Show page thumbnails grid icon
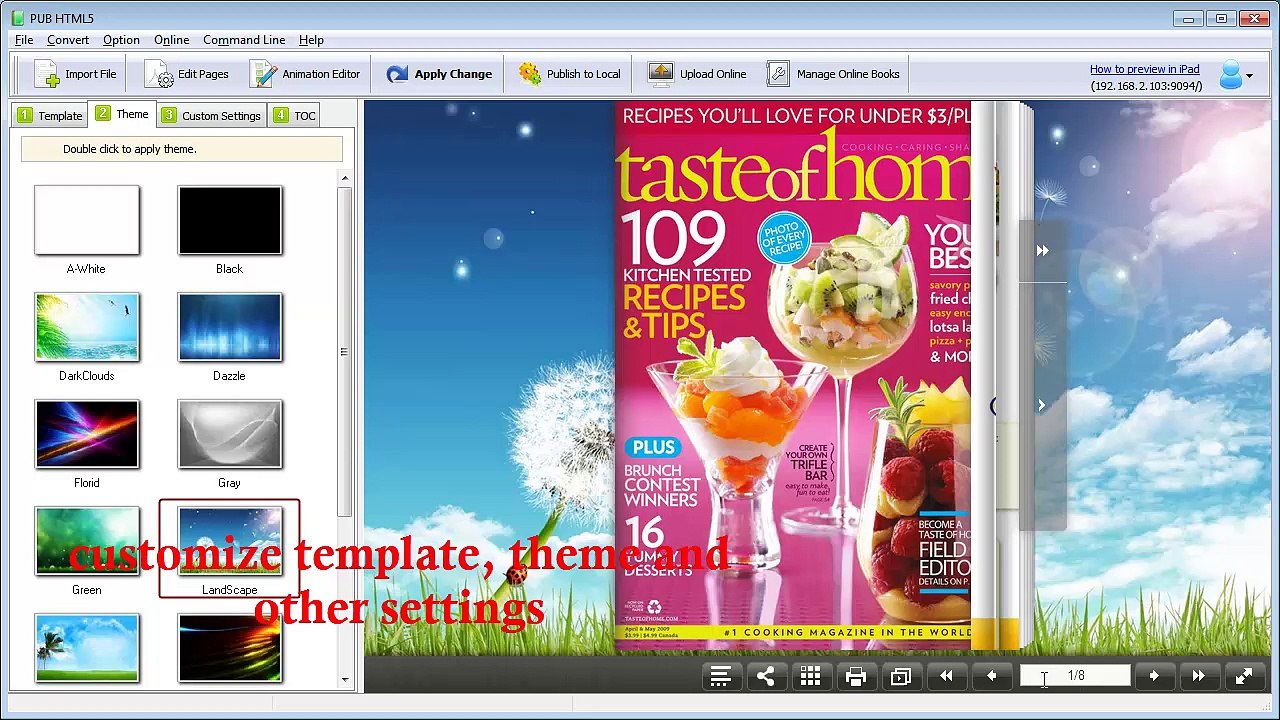 810,677
